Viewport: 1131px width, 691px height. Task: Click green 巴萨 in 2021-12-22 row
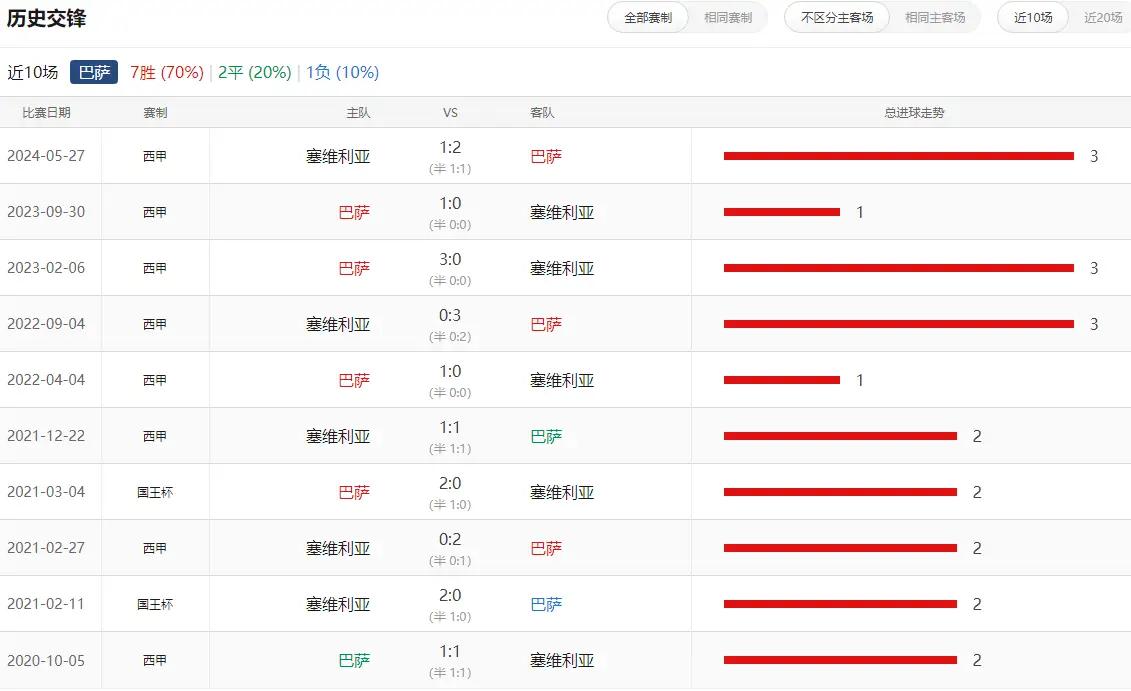click(x=546, y=436)
